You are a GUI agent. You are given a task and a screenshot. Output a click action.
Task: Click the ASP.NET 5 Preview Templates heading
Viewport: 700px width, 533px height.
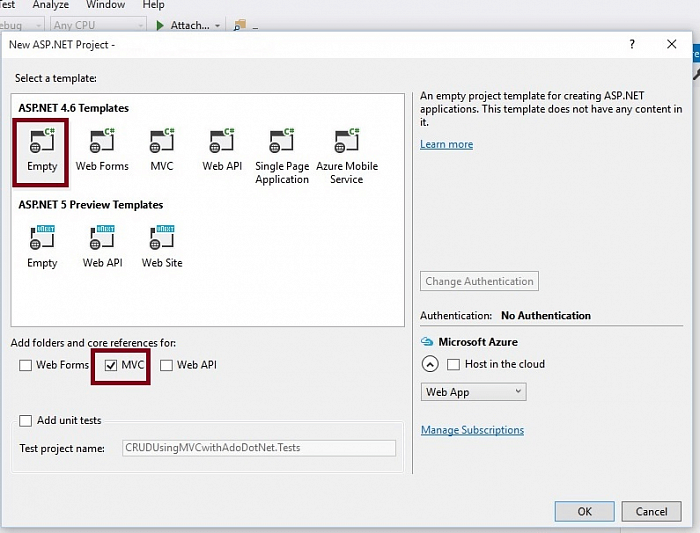[x=91, y=205]
